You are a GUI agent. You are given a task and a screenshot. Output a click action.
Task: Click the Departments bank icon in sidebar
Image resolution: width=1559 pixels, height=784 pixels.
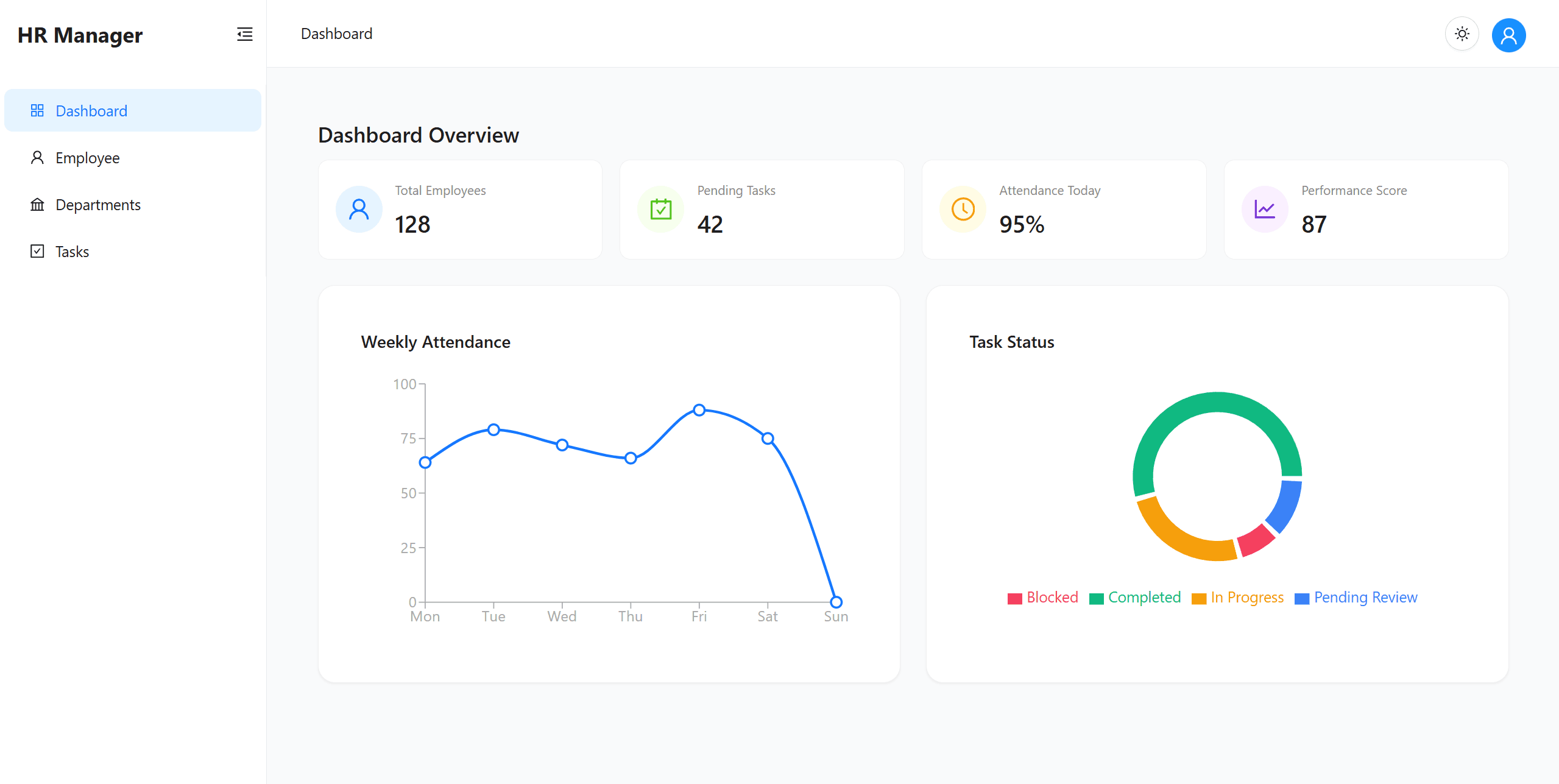pos(37,205)
